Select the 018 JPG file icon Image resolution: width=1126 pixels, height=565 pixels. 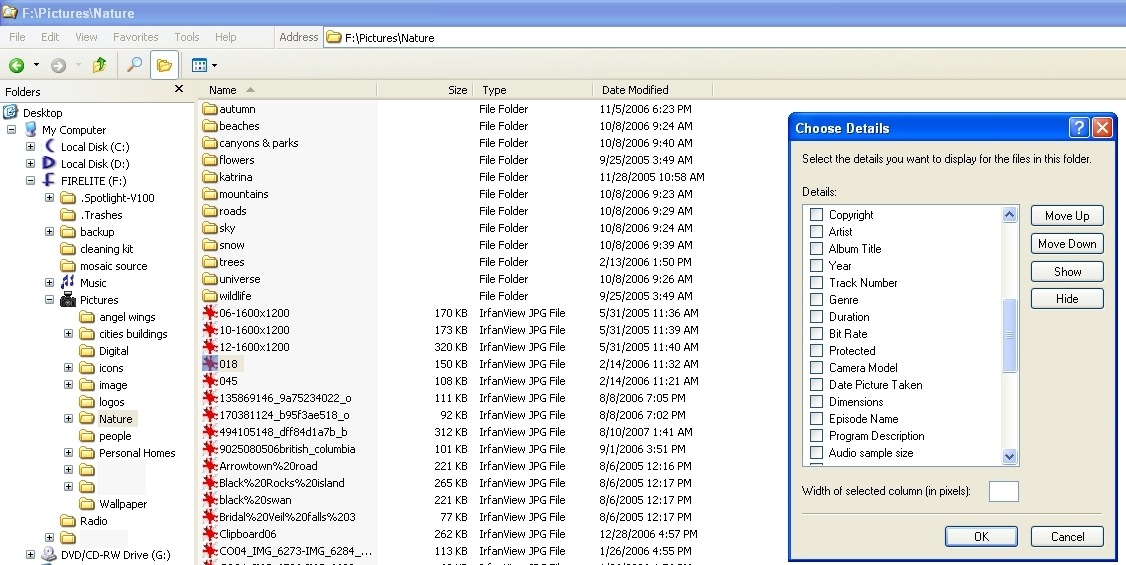coord(210,364)
